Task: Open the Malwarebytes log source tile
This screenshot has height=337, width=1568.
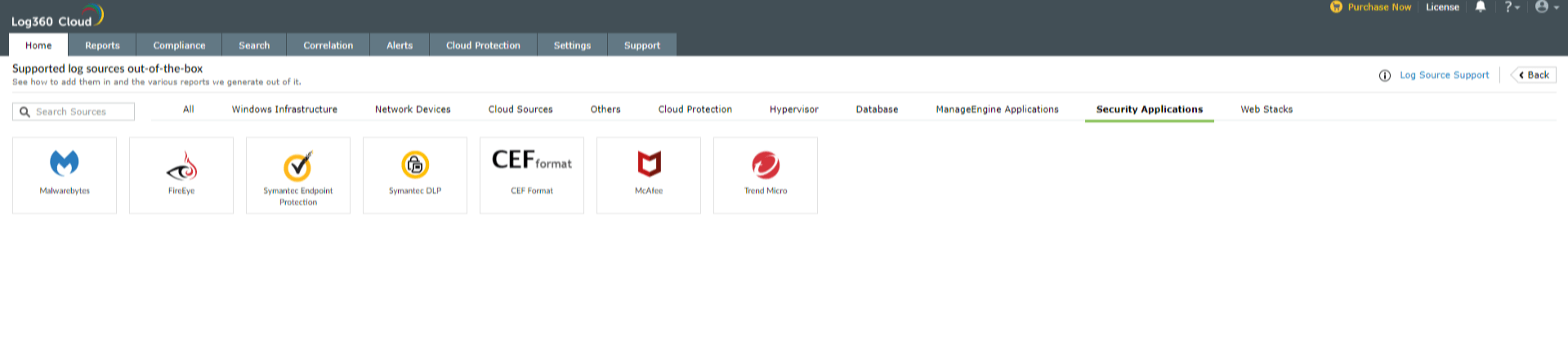Action: click(x=65, y=175)
